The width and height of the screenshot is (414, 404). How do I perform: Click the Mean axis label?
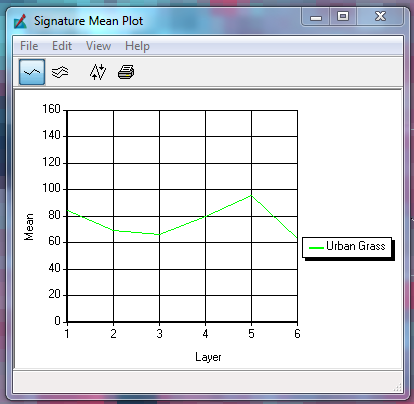pos(29,227)
